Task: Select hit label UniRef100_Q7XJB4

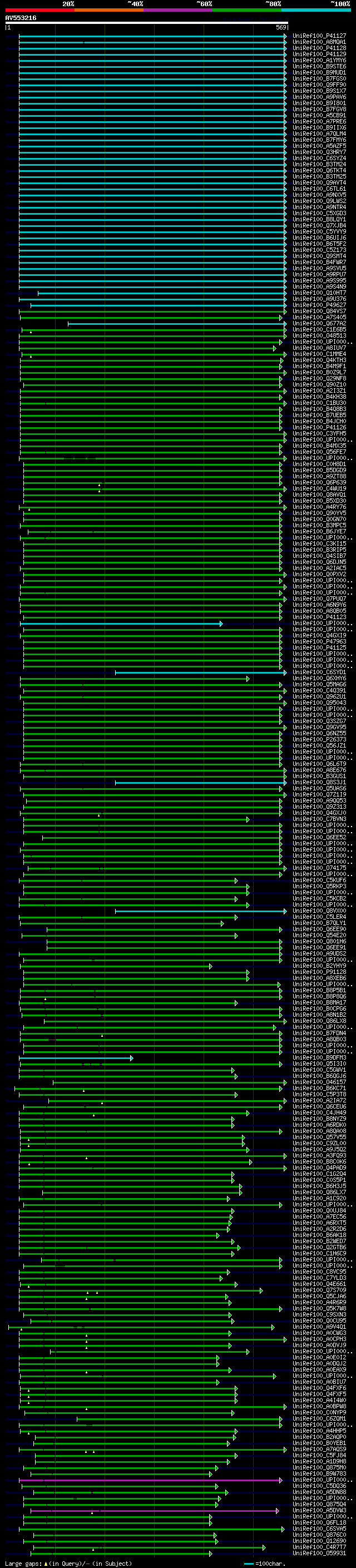Action: coord(319,225)
